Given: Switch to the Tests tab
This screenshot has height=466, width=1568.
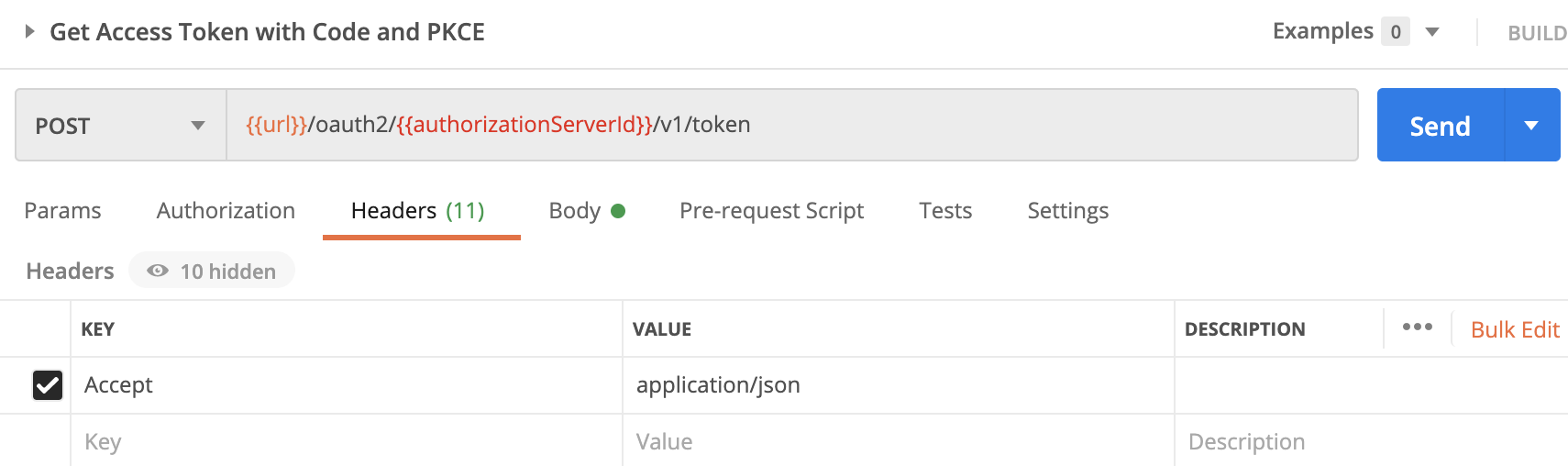Looking at the screenshot, I should pos(945,211).
